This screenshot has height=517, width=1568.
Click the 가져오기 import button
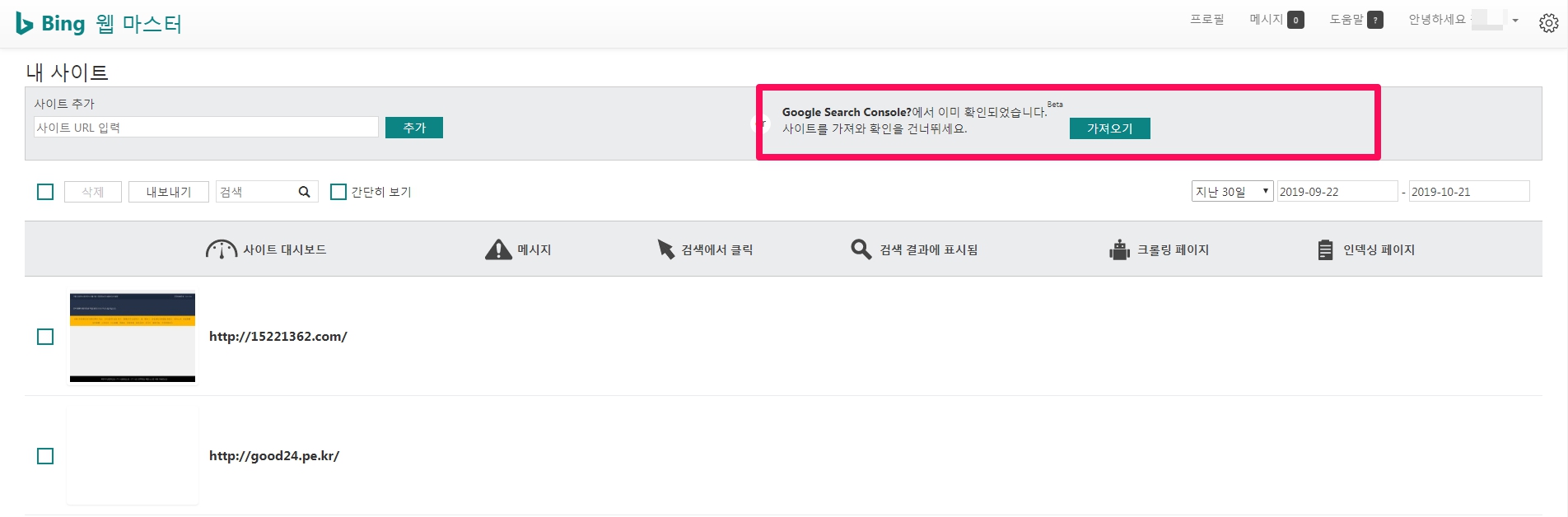(x=1109, y=128)
